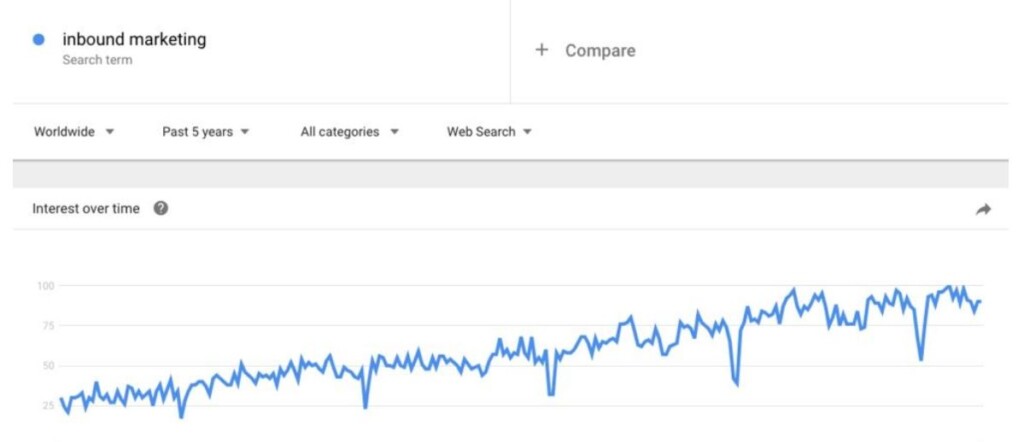Click the Past 5 years arrow
The image size is (1024, 442).
click(245, 132)
